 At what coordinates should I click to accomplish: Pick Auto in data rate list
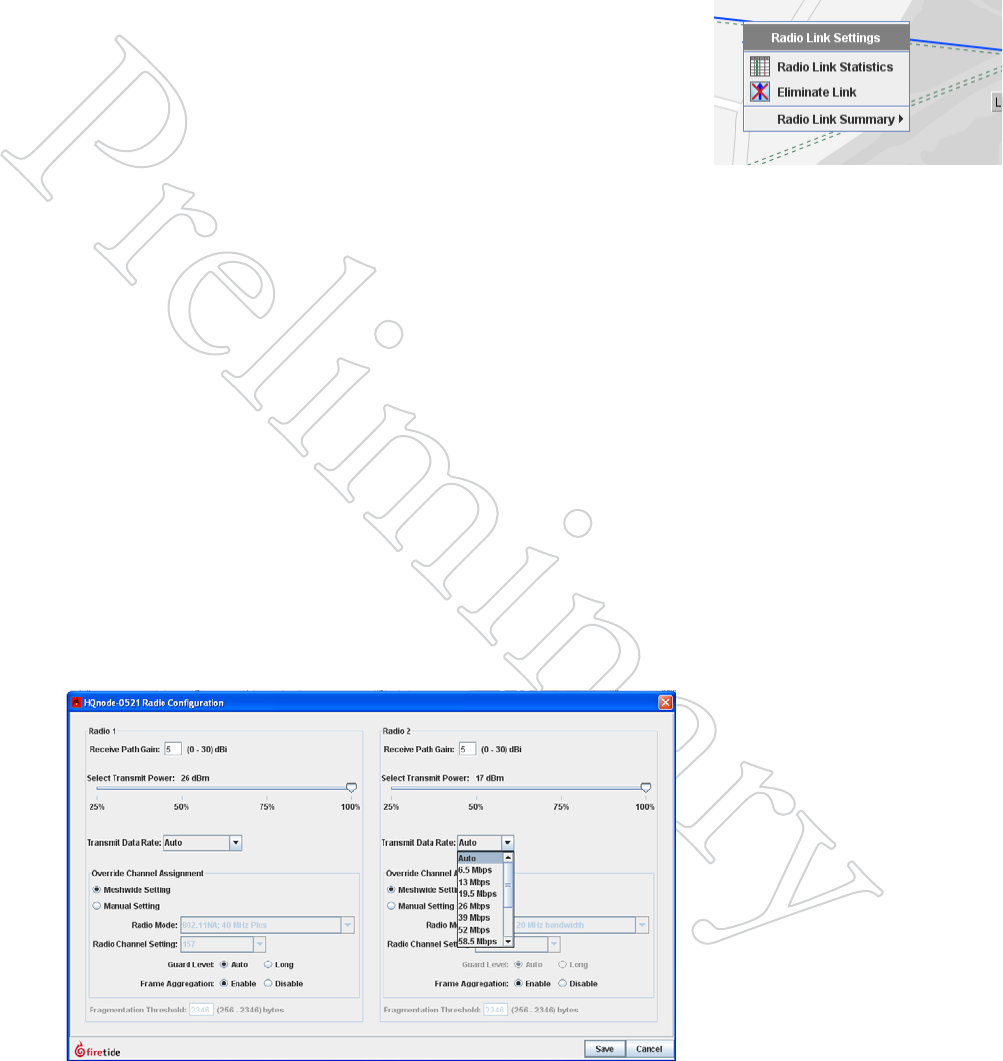[x=481, y=858]
